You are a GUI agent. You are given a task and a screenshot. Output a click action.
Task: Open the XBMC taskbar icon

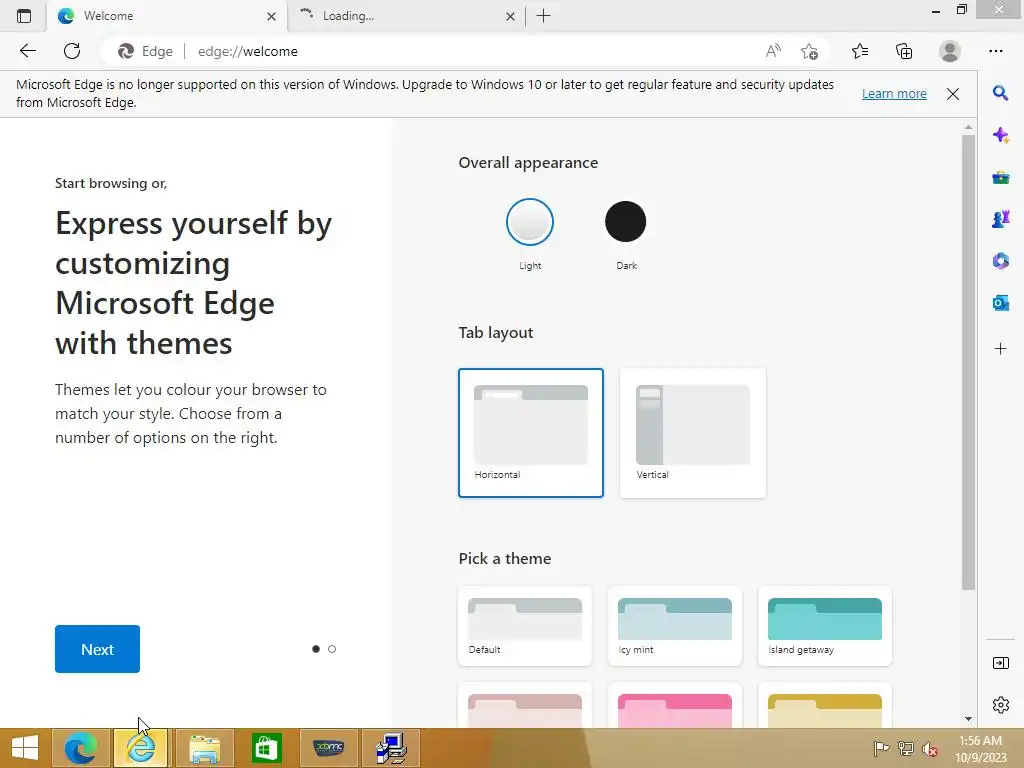[x=329, y=748]
